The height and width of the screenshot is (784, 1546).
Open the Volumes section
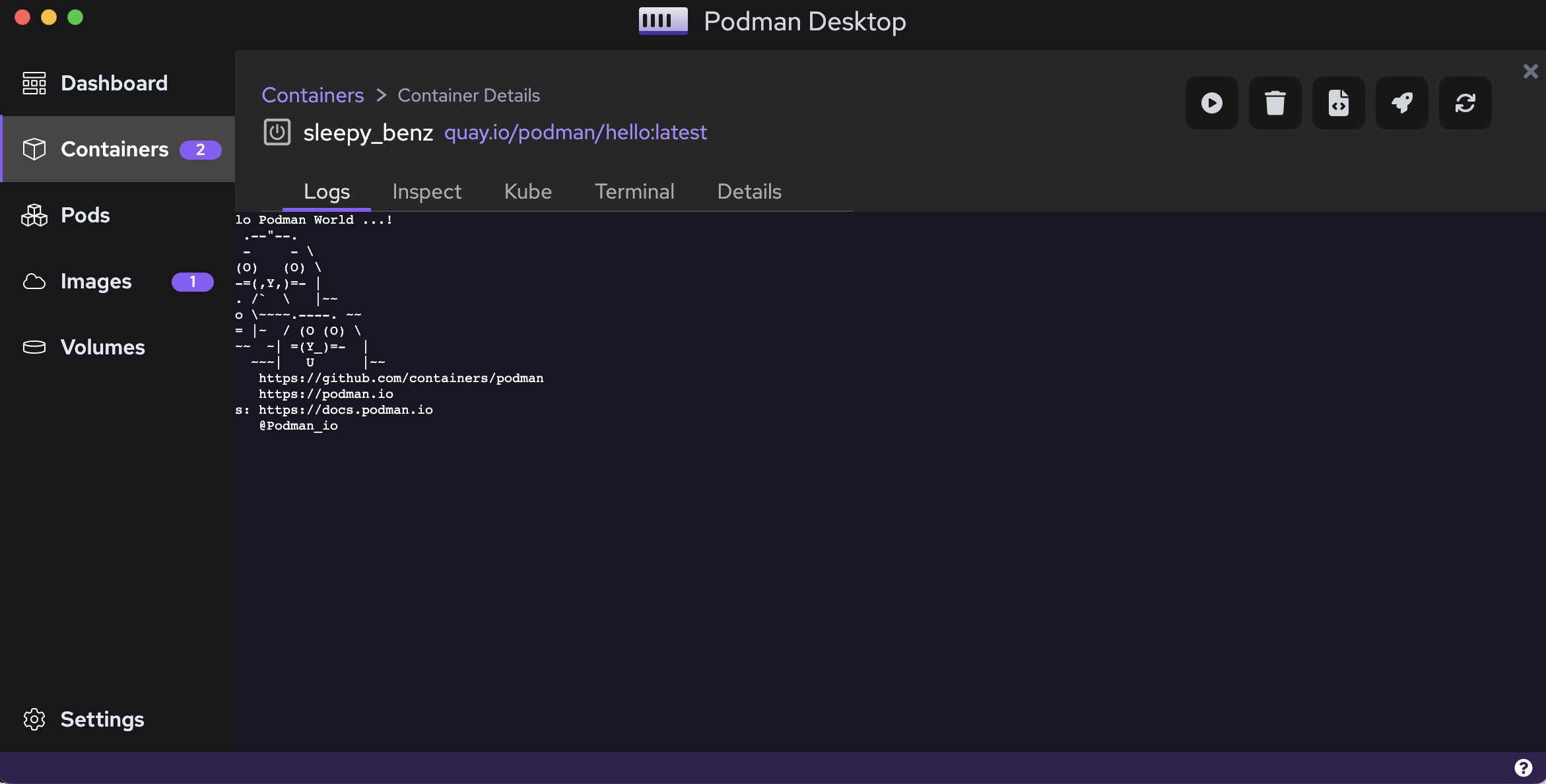(102, 347)
